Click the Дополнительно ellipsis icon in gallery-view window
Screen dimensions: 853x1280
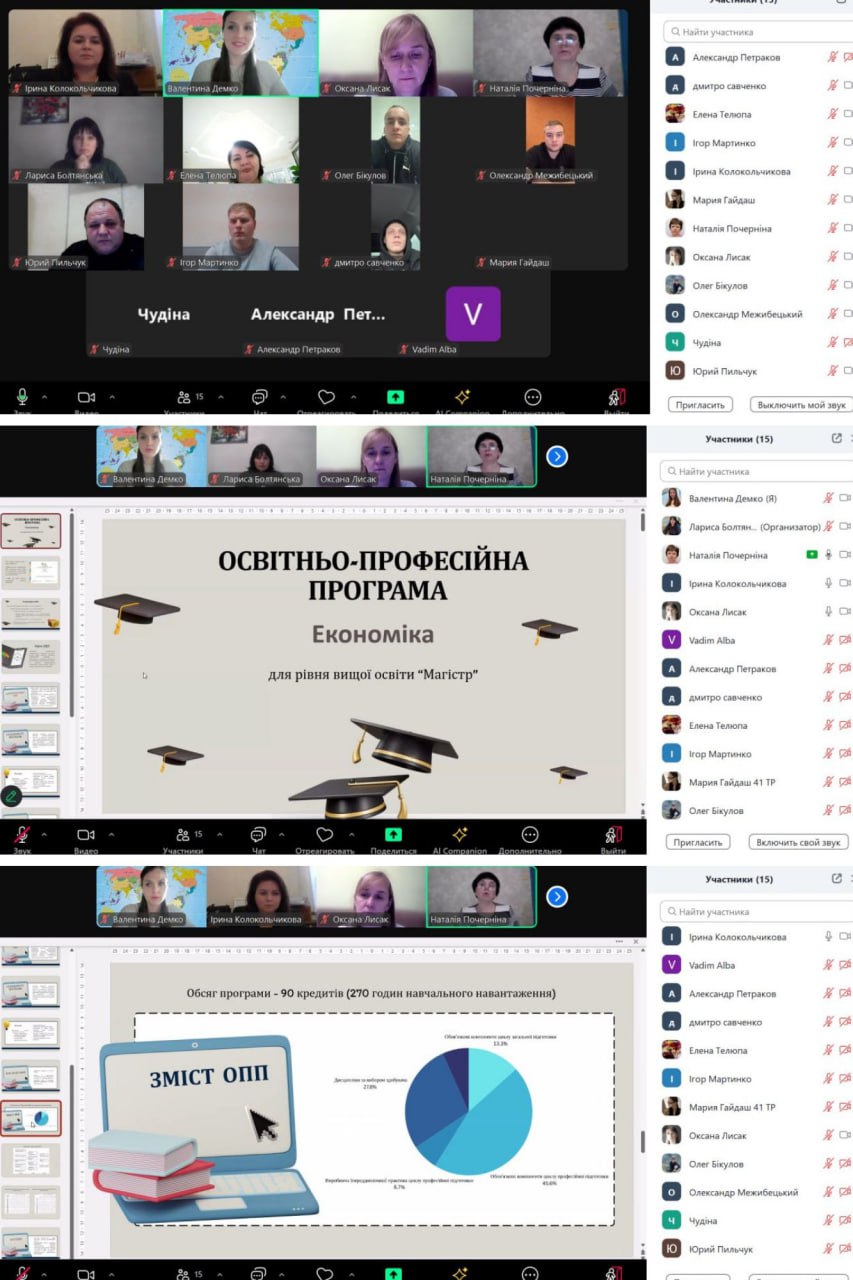point(533,397)
